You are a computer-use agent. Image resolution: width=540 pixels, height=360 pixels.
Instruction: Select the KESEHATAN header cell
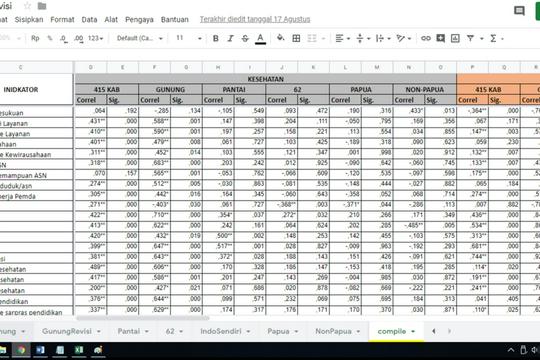click(266, 79)
